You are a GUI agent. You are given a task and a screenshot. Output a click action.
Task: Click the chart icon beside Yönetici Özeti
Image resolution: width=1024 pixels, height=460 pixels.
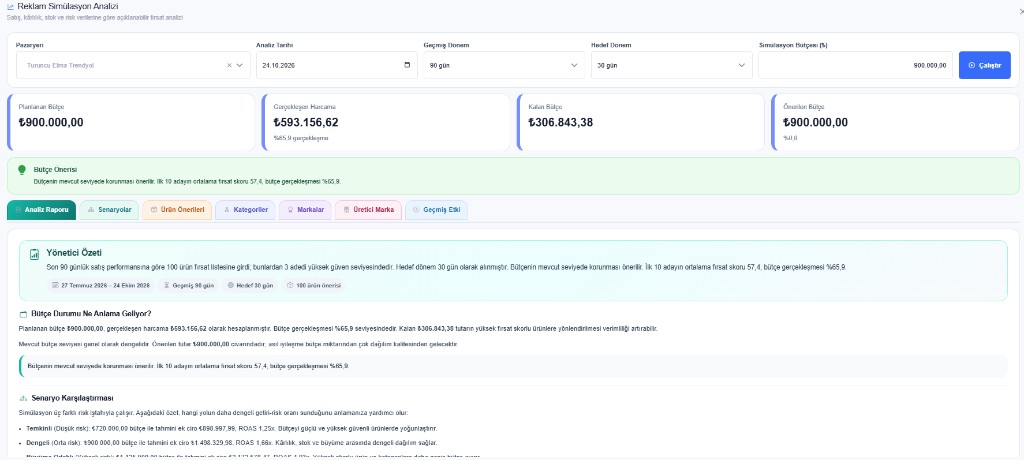pyautogui.click(x=35, y=255)
